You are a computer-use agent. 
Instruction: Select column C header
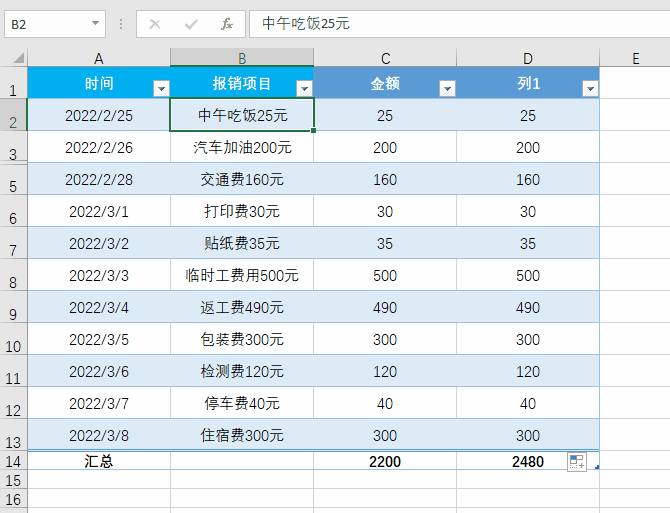(385, 58)
